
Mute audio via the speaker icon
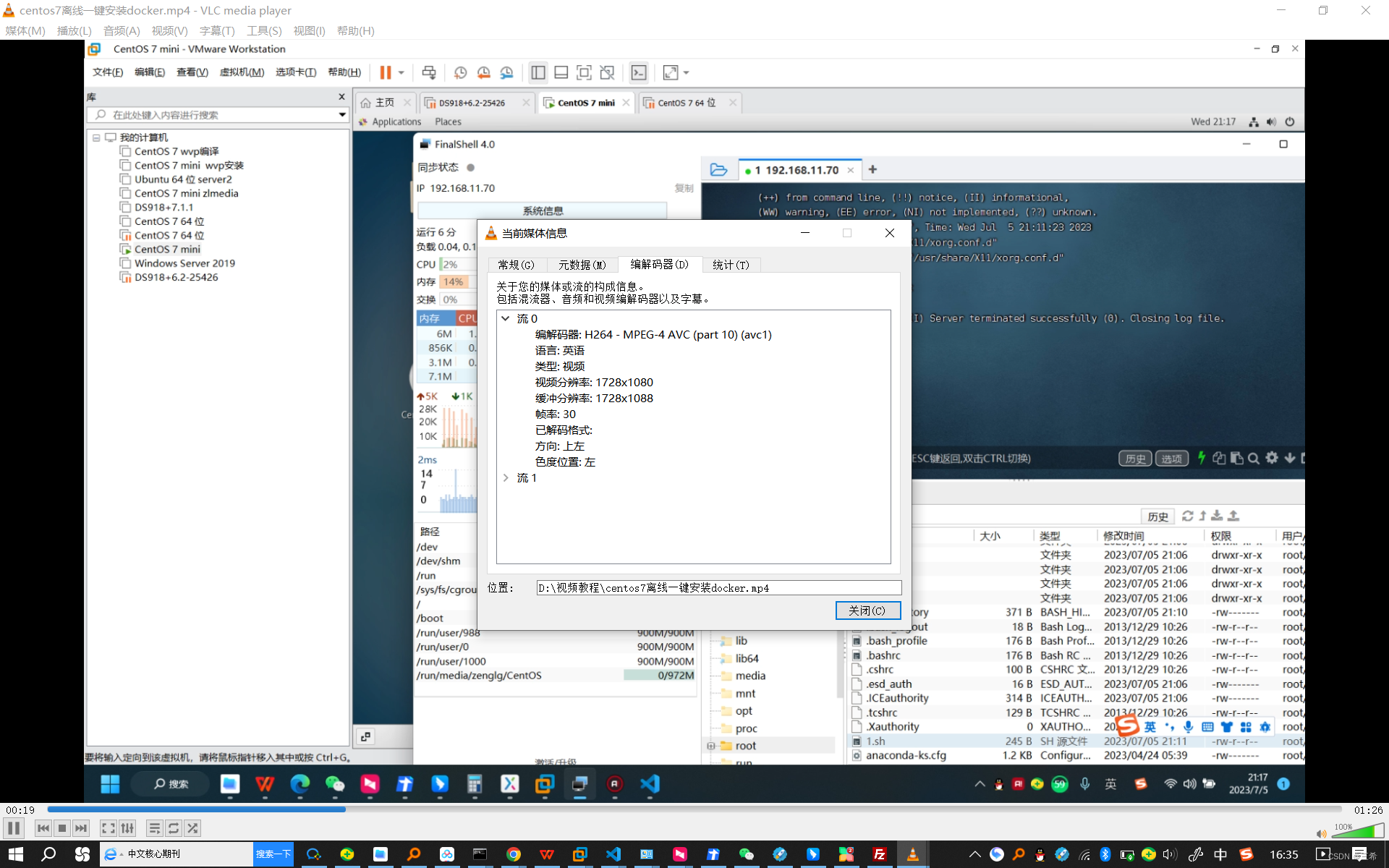click(x=1321, y=833)
